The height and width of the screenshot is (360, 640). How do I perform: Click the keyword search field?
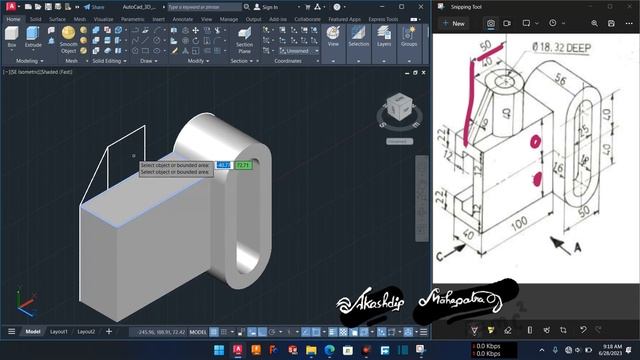204,7
